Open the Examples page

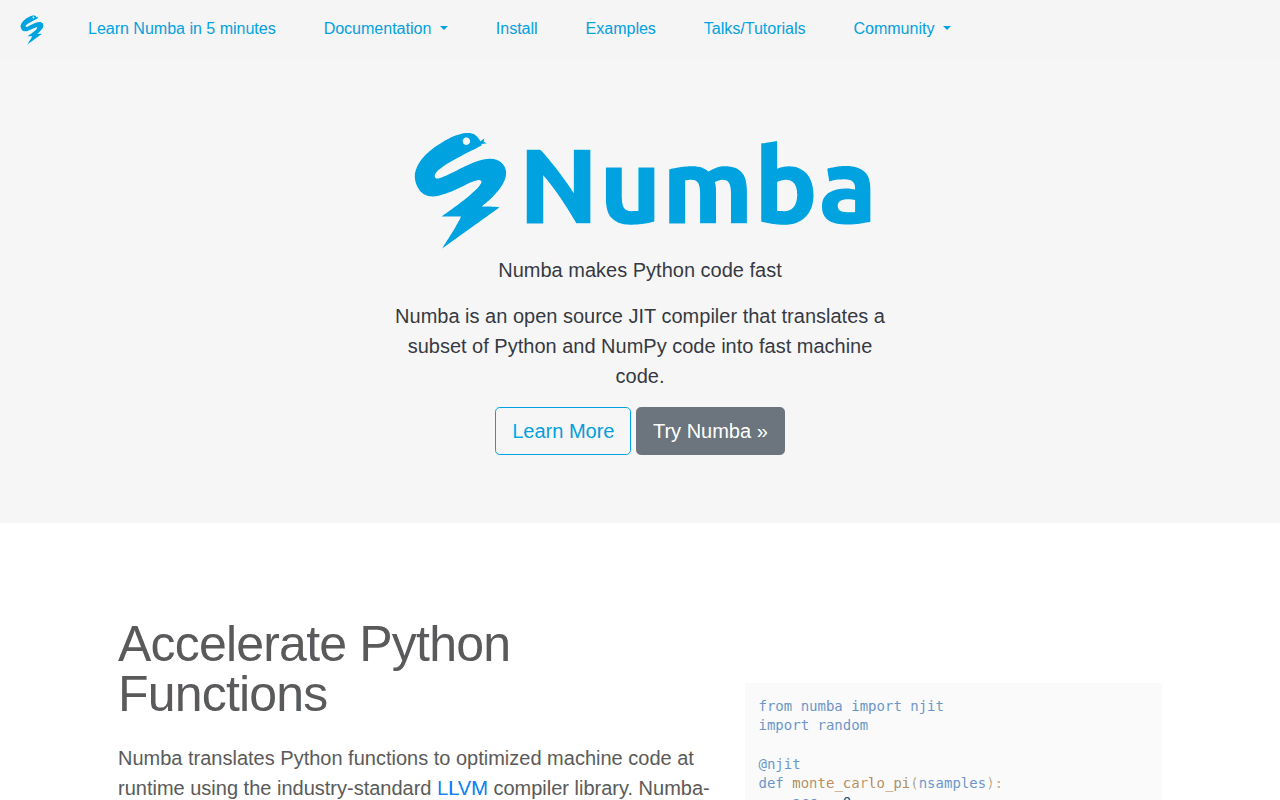621,29
